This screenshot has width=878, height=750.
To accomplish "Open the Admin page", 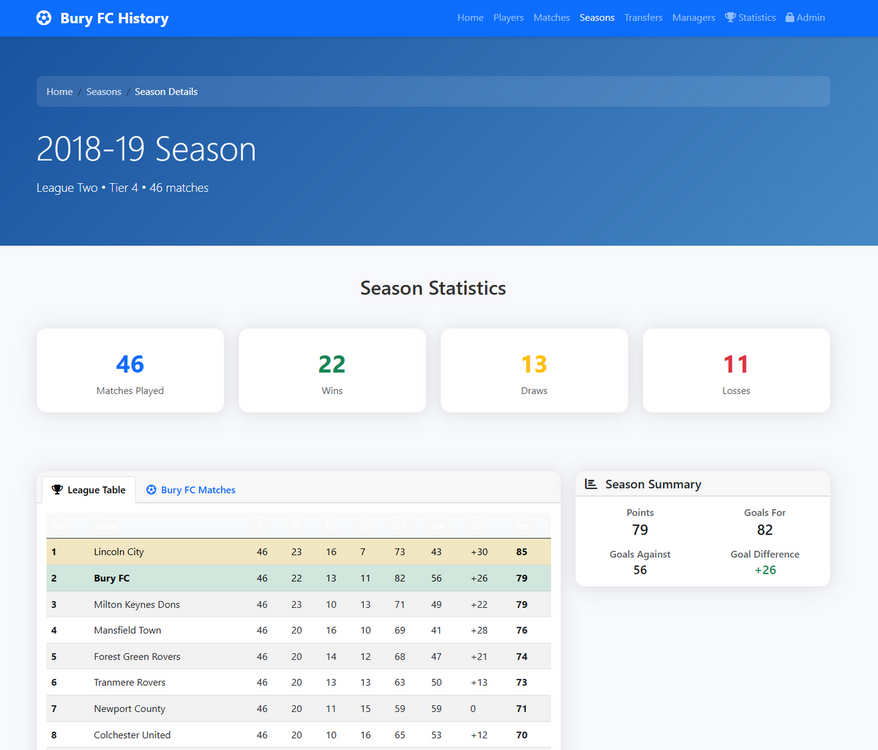I will point(805,17).
